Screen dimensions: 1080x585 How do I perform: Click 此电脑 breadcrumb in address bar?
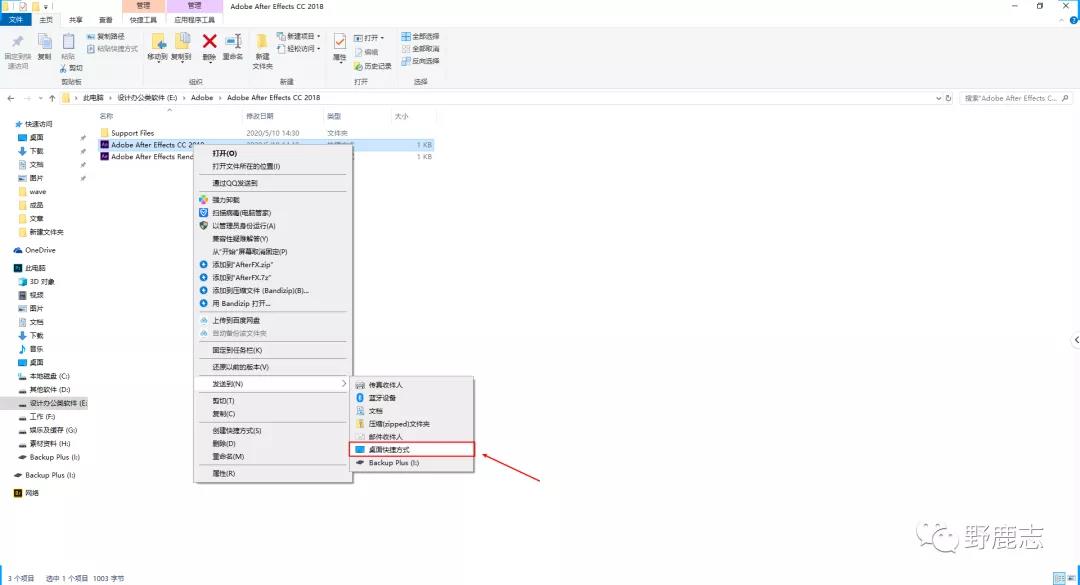point(93,98)
